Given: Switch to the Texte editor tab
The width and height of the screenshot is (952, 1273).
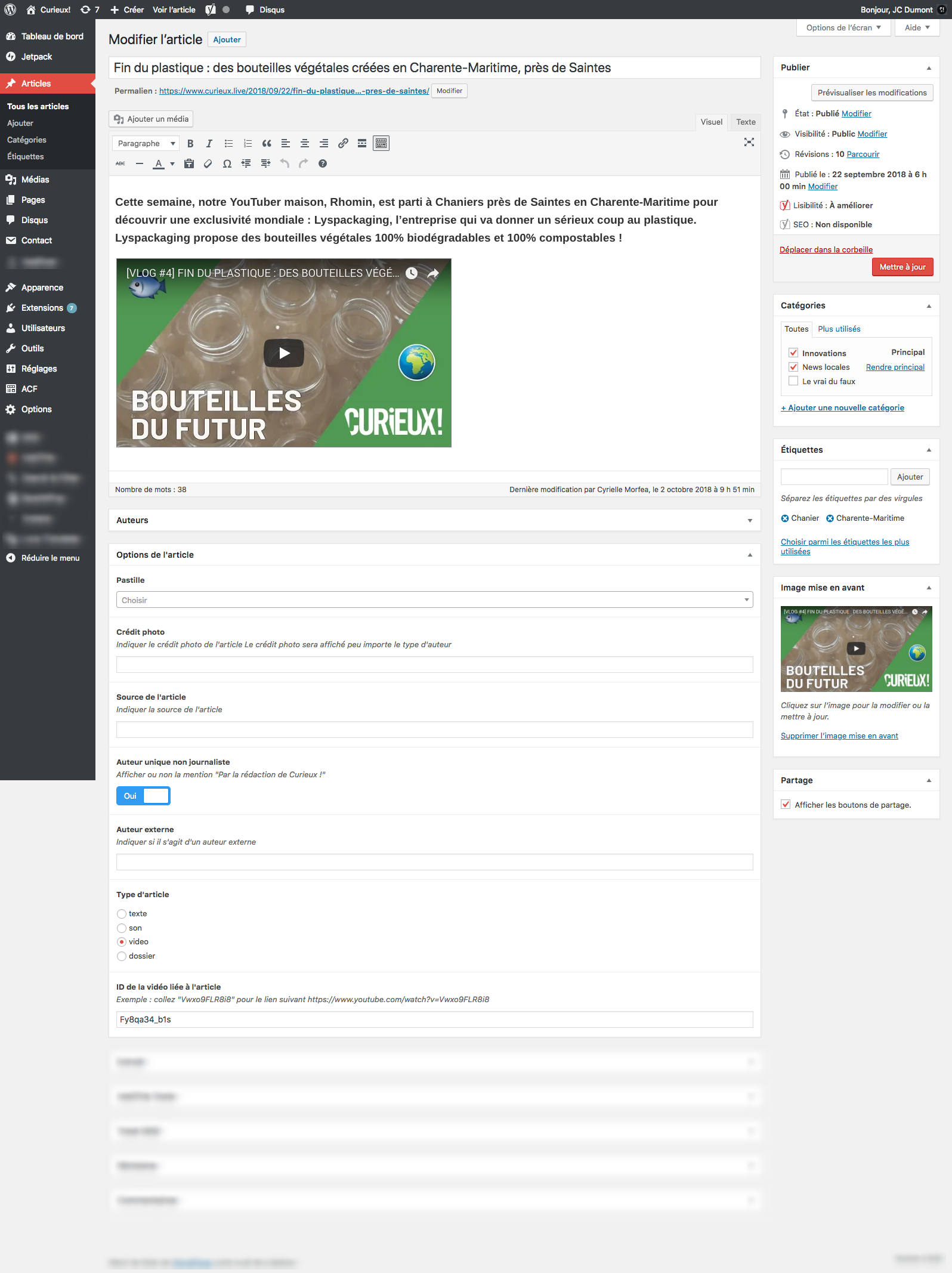Looking at the screenshot, I should [745, 122].
